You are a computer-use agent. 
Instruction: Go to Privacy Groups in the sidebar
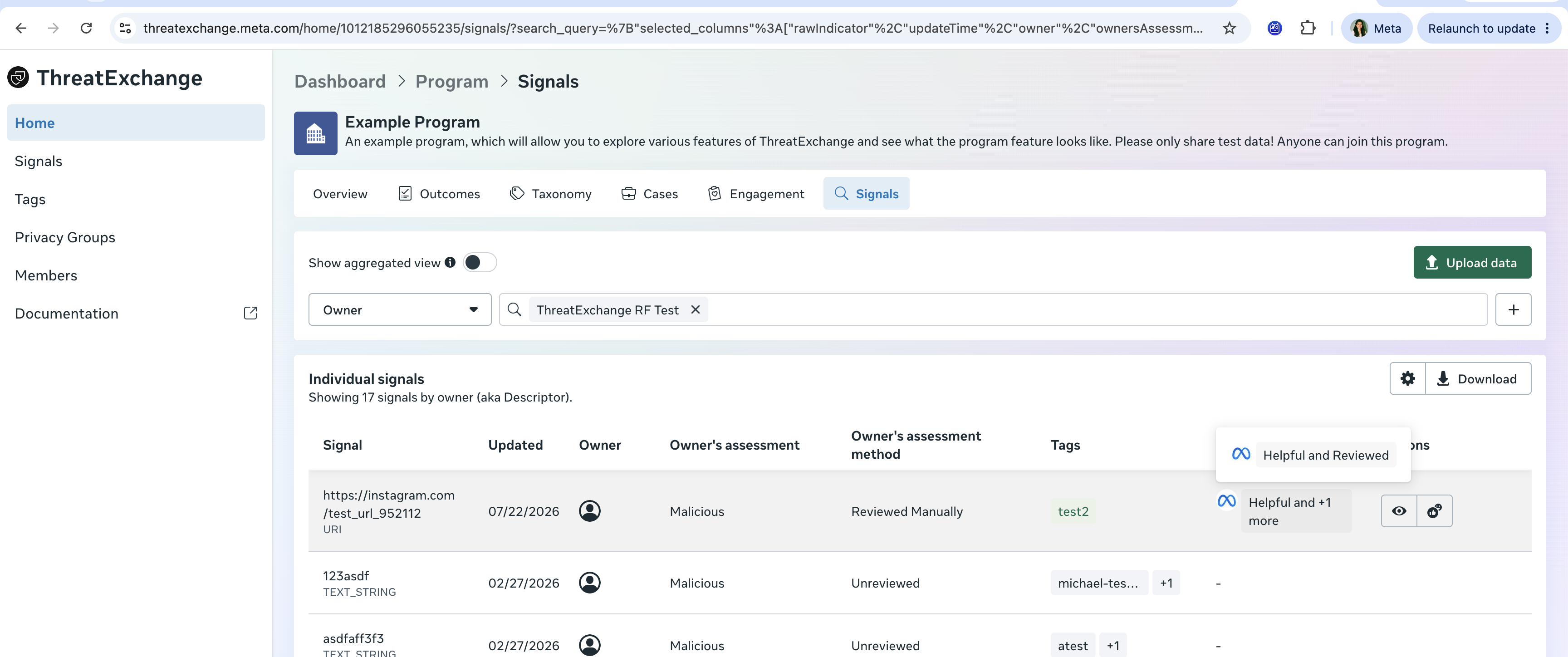pos(64,237)
